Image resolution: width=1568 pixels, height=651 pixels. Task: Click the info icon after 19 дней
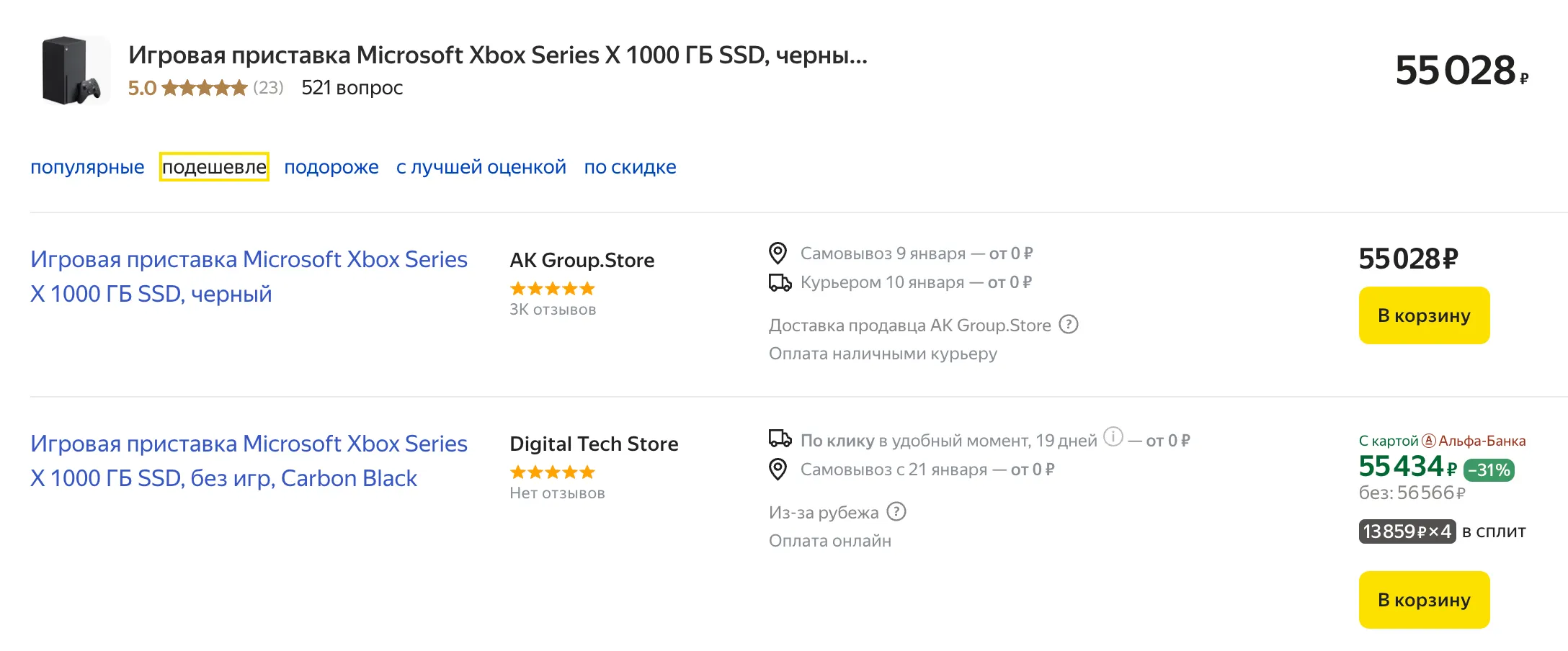[1113, 437]
